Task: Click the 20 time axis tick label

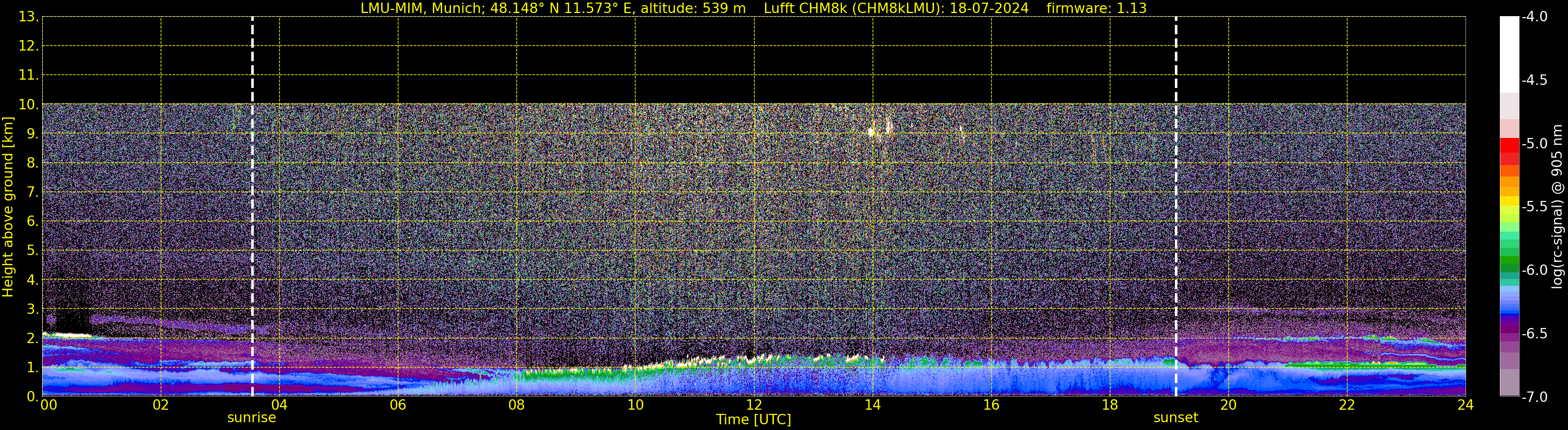Action: pyautogui.click(x=1228, y=406)
